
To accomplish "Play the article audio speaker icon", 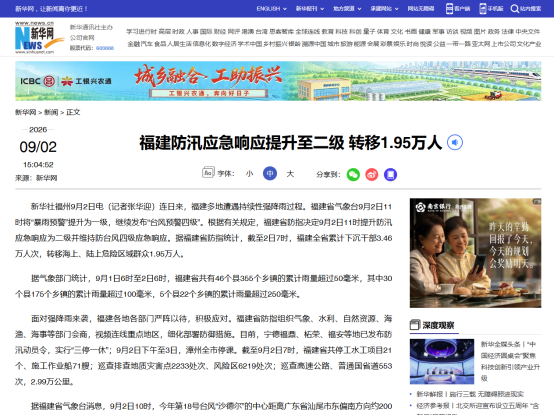I will click(x=455, y=142).
